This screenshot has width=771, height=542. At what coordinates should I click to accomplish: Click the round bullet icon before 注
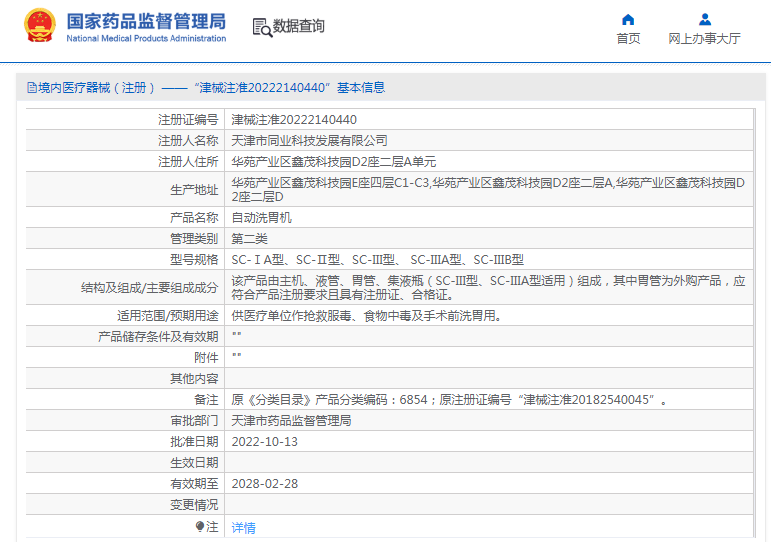pos(199,527)
